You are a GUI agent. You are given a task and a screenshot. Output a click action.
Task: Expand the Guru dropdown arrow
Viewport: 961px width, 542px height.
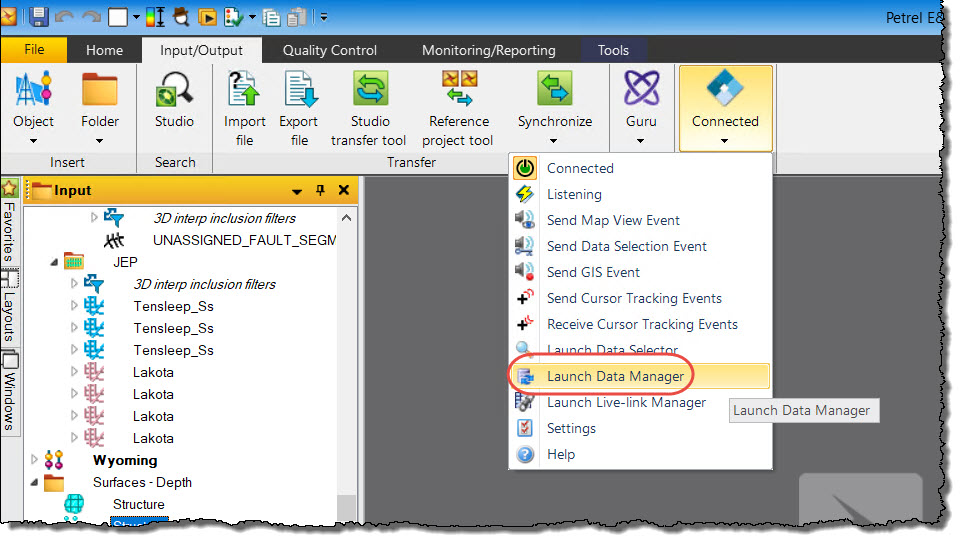640,141
